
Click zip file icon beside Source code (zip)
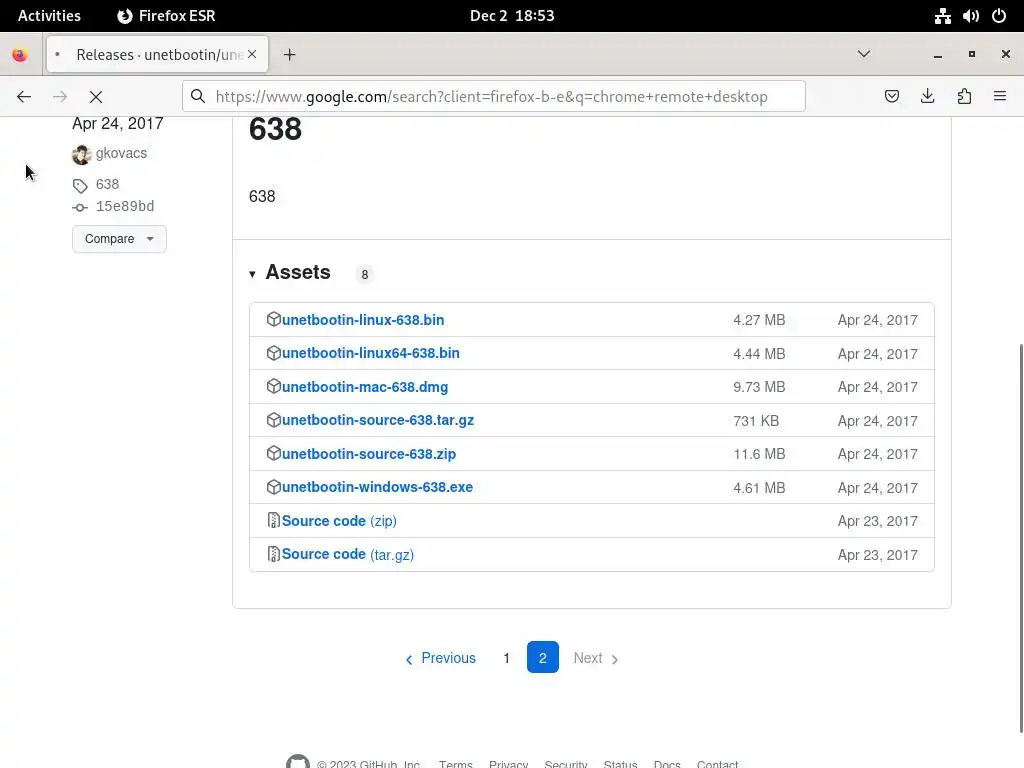coord(274,520)
